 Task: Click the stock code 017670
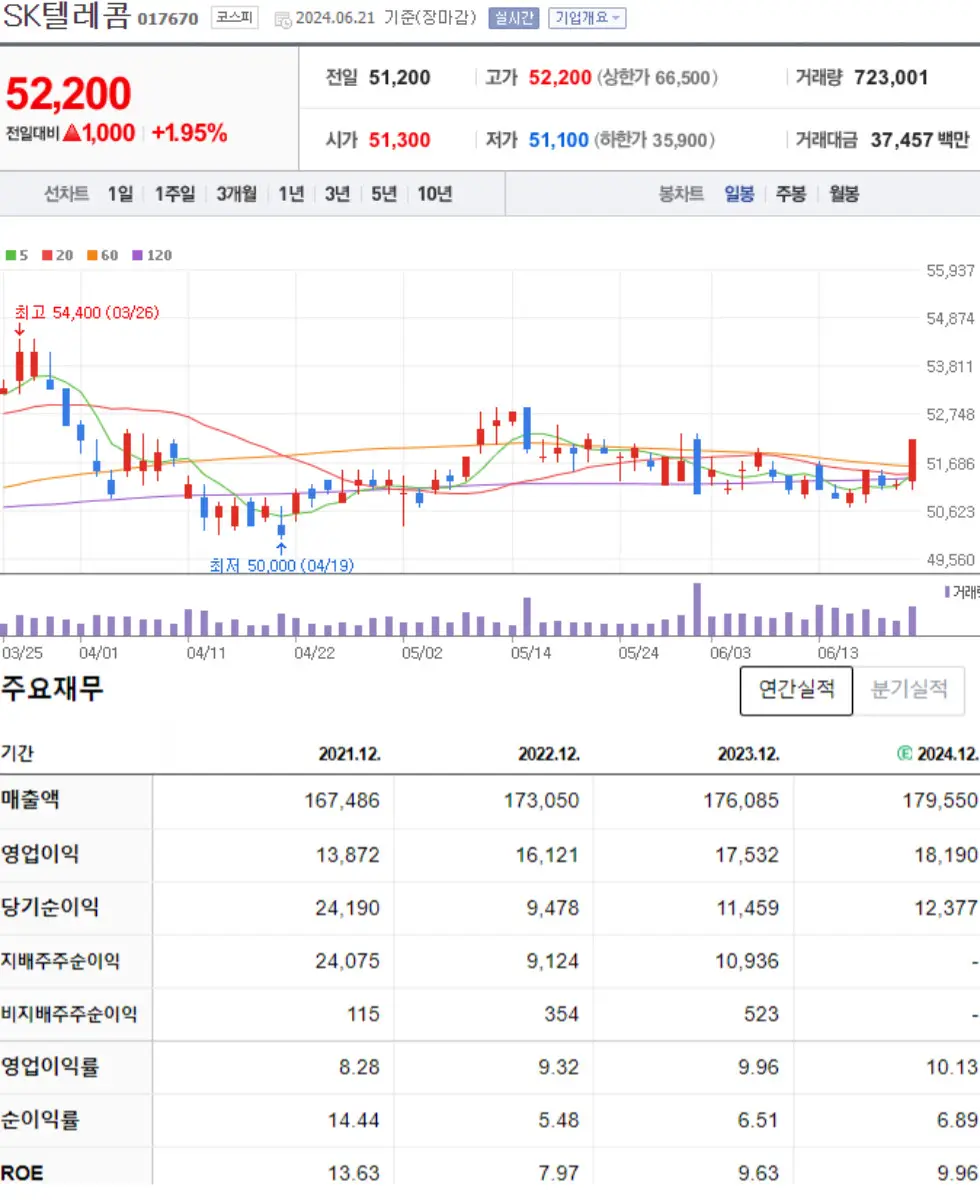click(x=168, y=19)
